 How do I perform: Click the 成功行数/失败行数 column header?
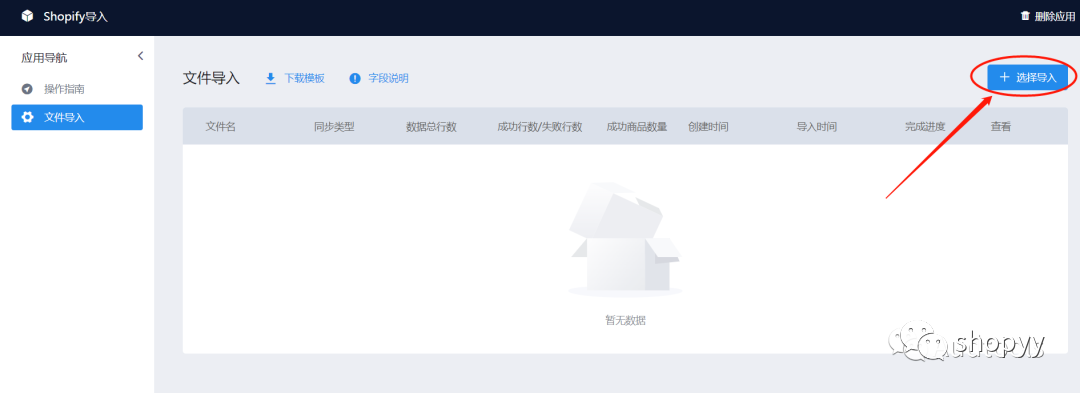coord(540,127)
